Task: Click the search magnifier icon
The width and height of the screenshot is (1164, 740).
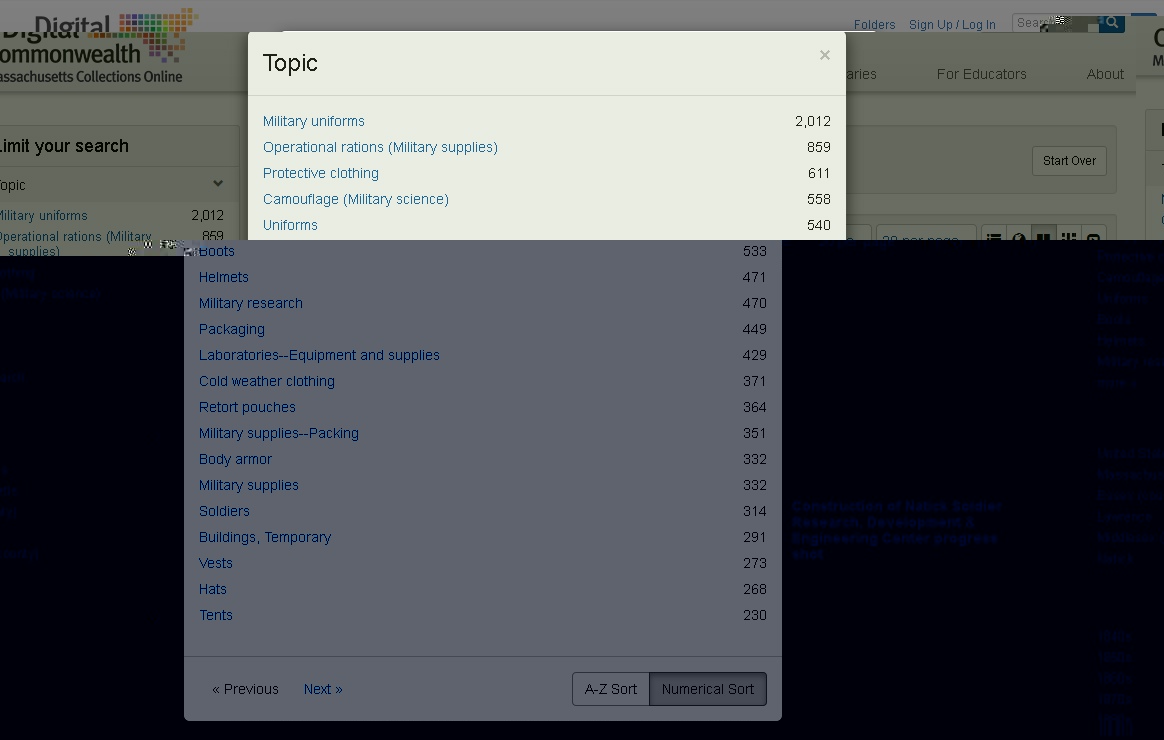Action: pyautogui.click(x=1111, y=22)
